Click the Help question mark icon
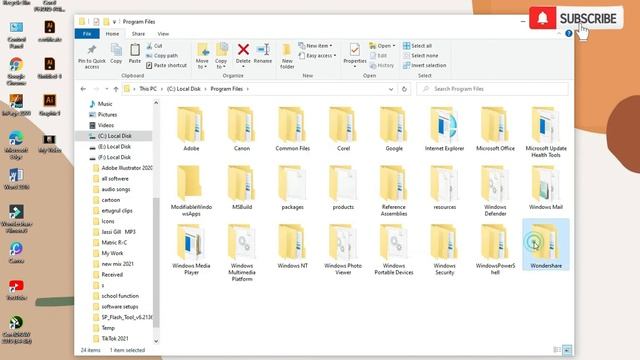The height and width of the screenshot is (360, 640). coord(569,33)
